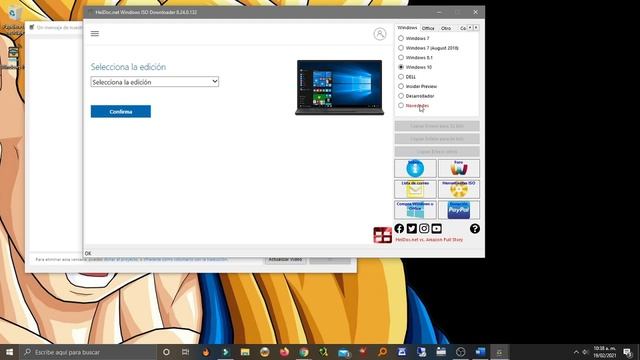Click the Windows Start button

[9, 352]
